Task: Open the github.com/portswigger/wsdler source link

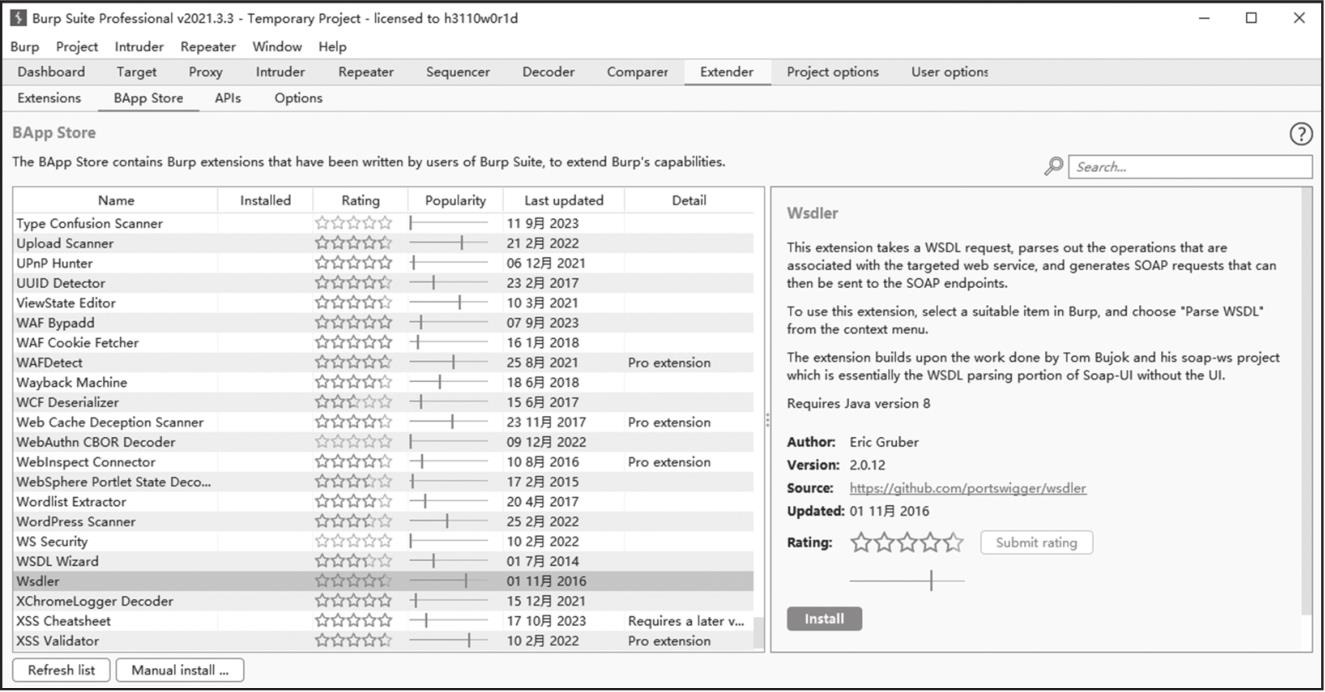Action: tap(967, 488)
